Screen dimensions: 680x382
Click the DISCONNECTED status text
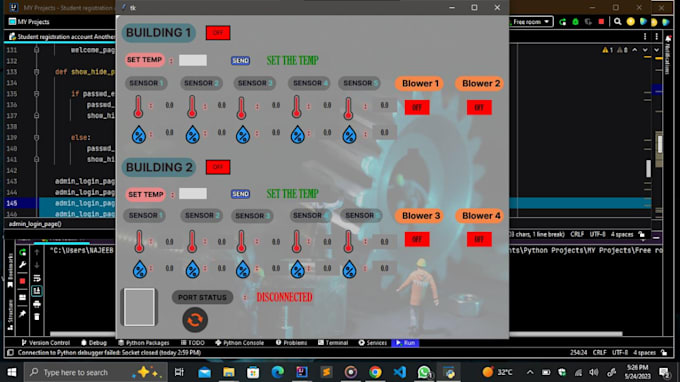click(x=284, y=297)
